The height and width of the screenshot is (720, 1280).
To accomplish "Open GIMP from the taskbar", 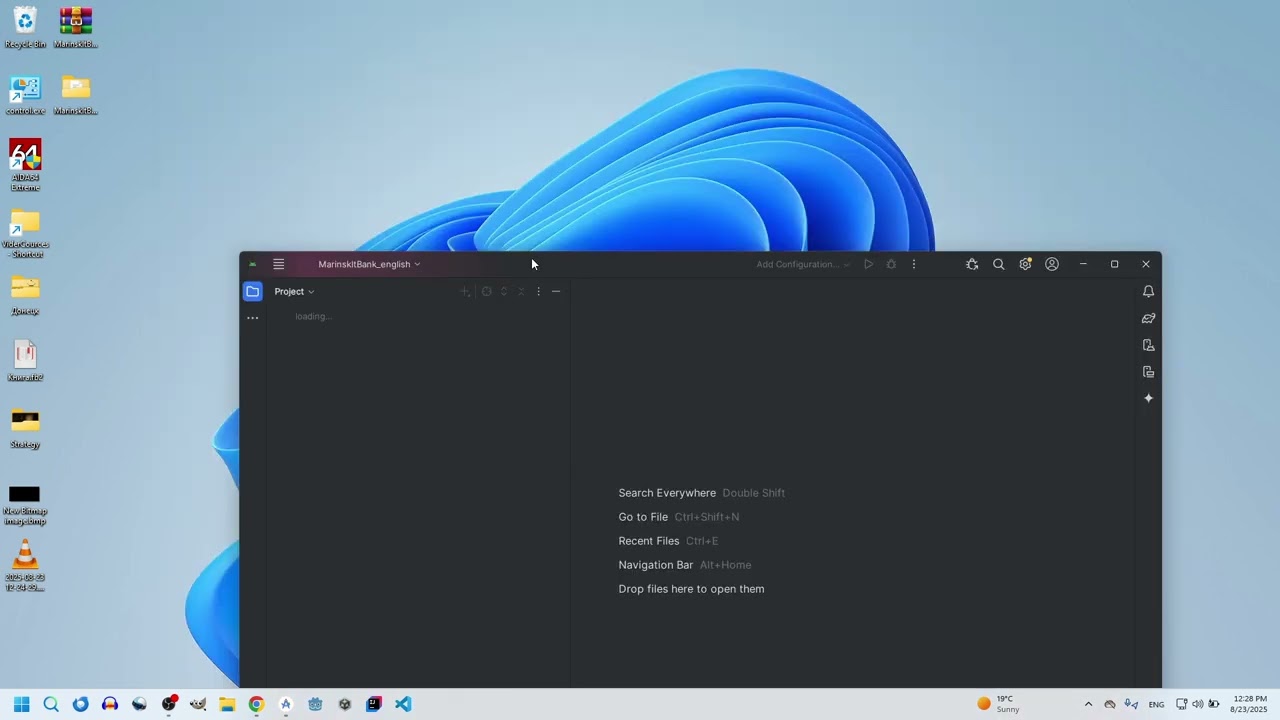I will coord(198,704).
